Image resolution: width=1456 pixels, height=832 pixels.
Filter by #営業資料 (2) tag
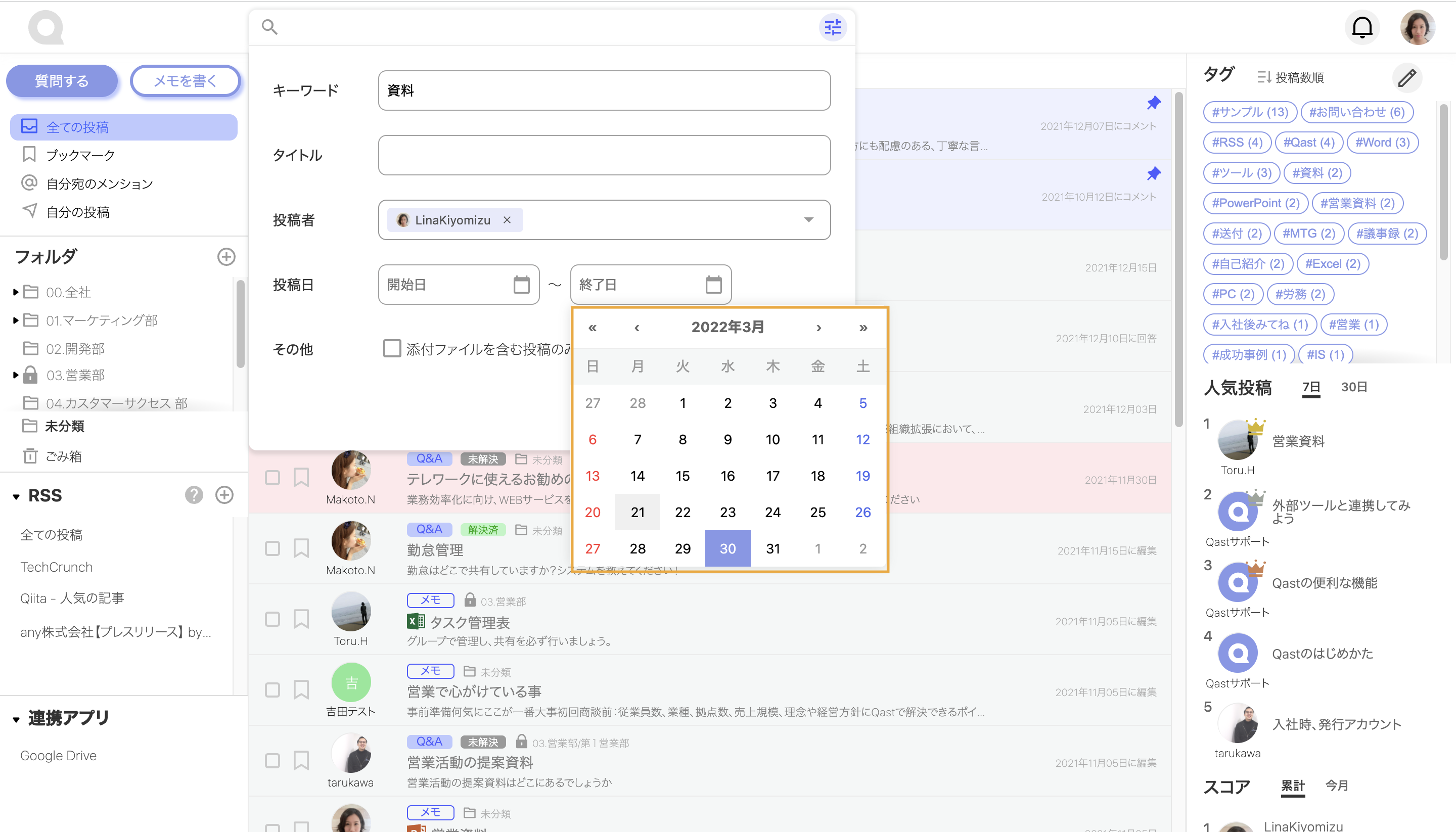[1357, 203]
